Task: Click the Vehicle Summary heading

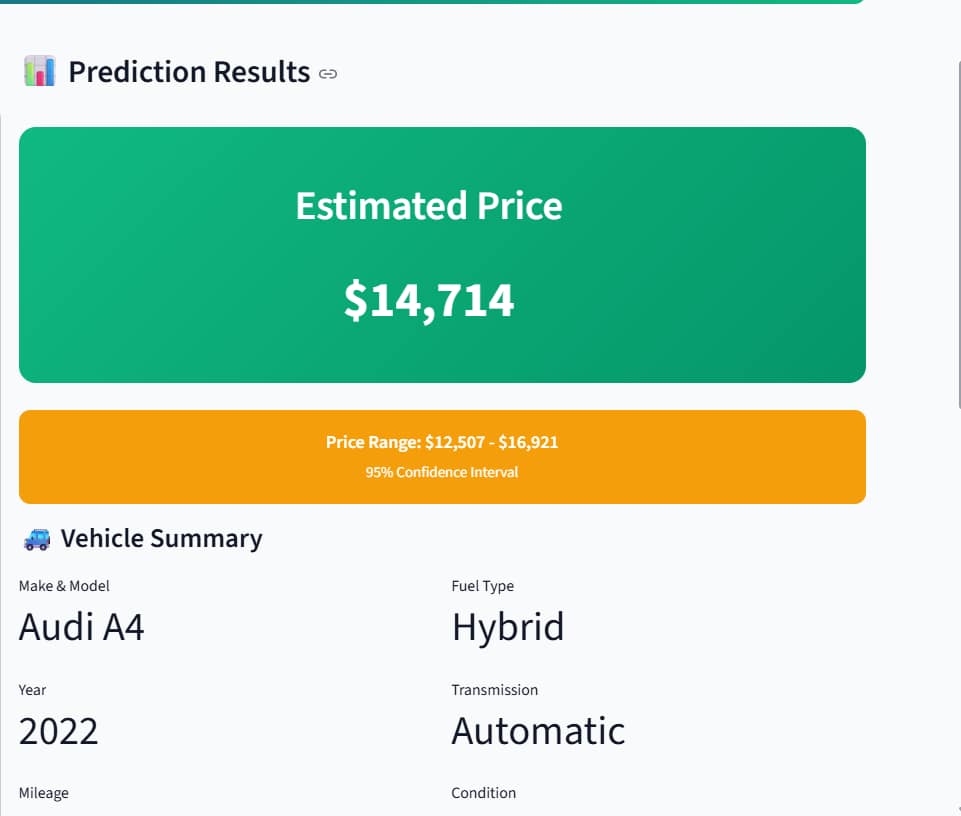Action: click(x=161, y=539)
